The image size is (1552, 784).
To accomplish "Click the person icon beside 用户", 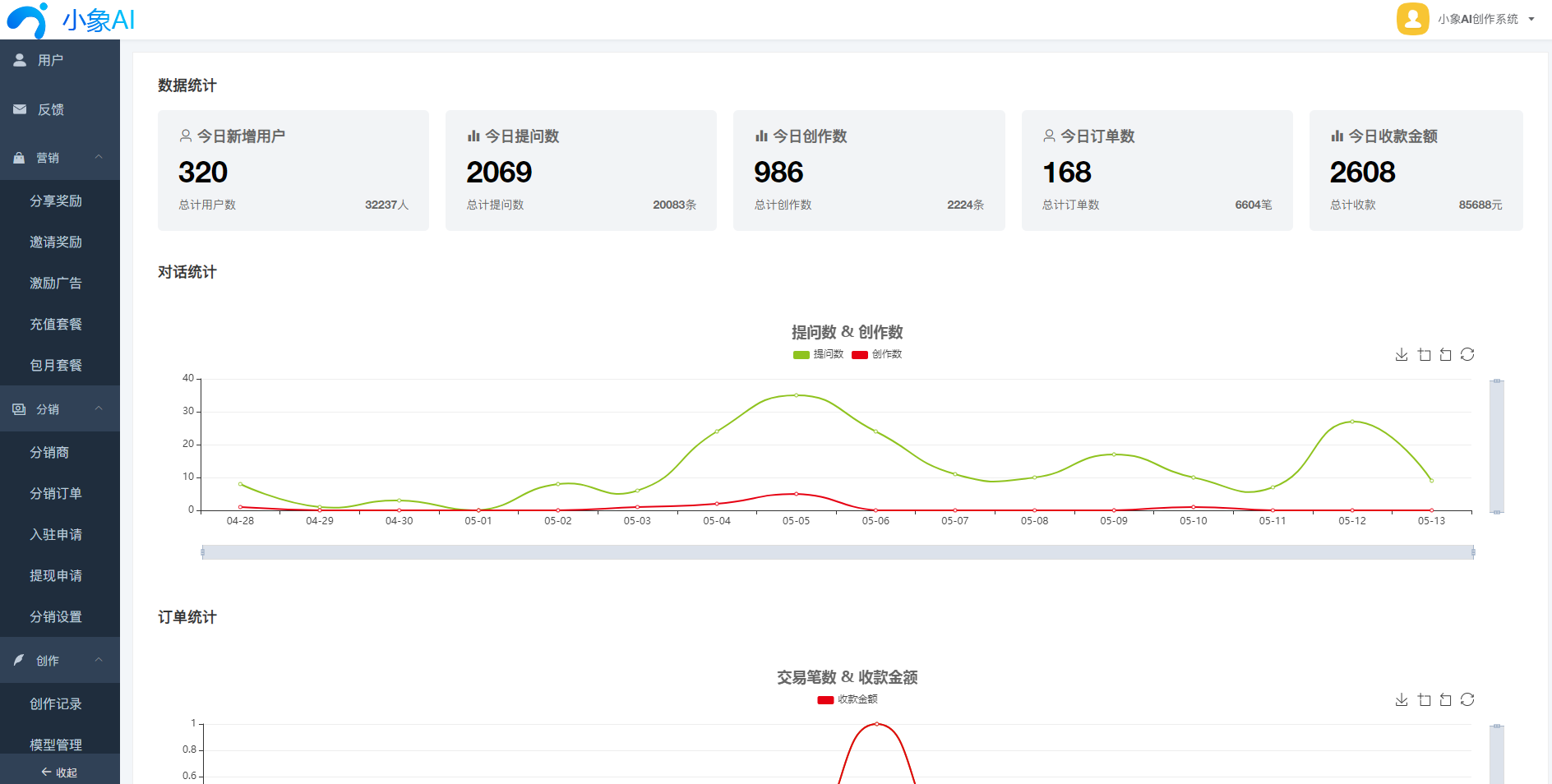I will 20,60.
